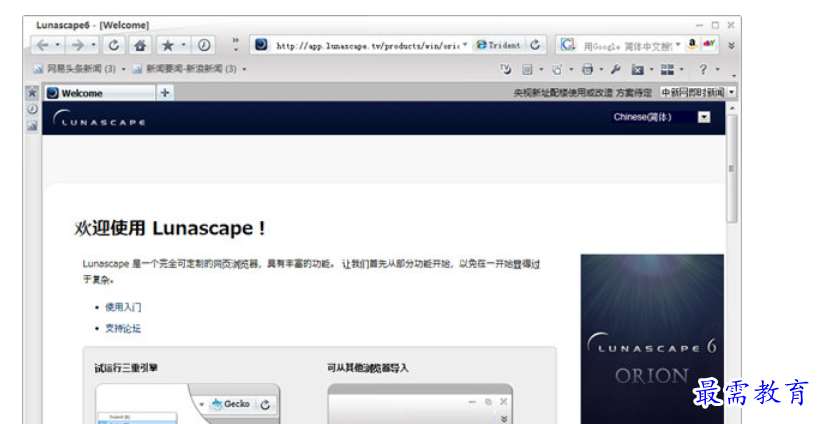Open the sidebar Favorites star panel
This screenshot has width=817, height=424.
click(32, 93)
